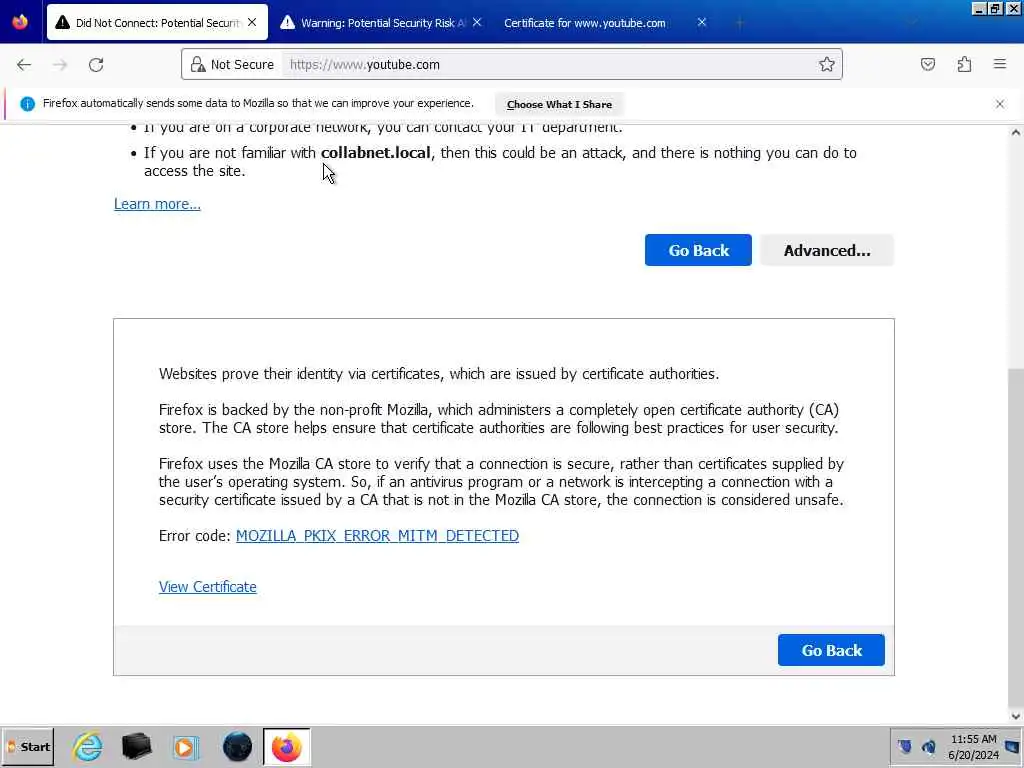
Task: Open the 'View Certificate' link
Action: tap(208, 586)
